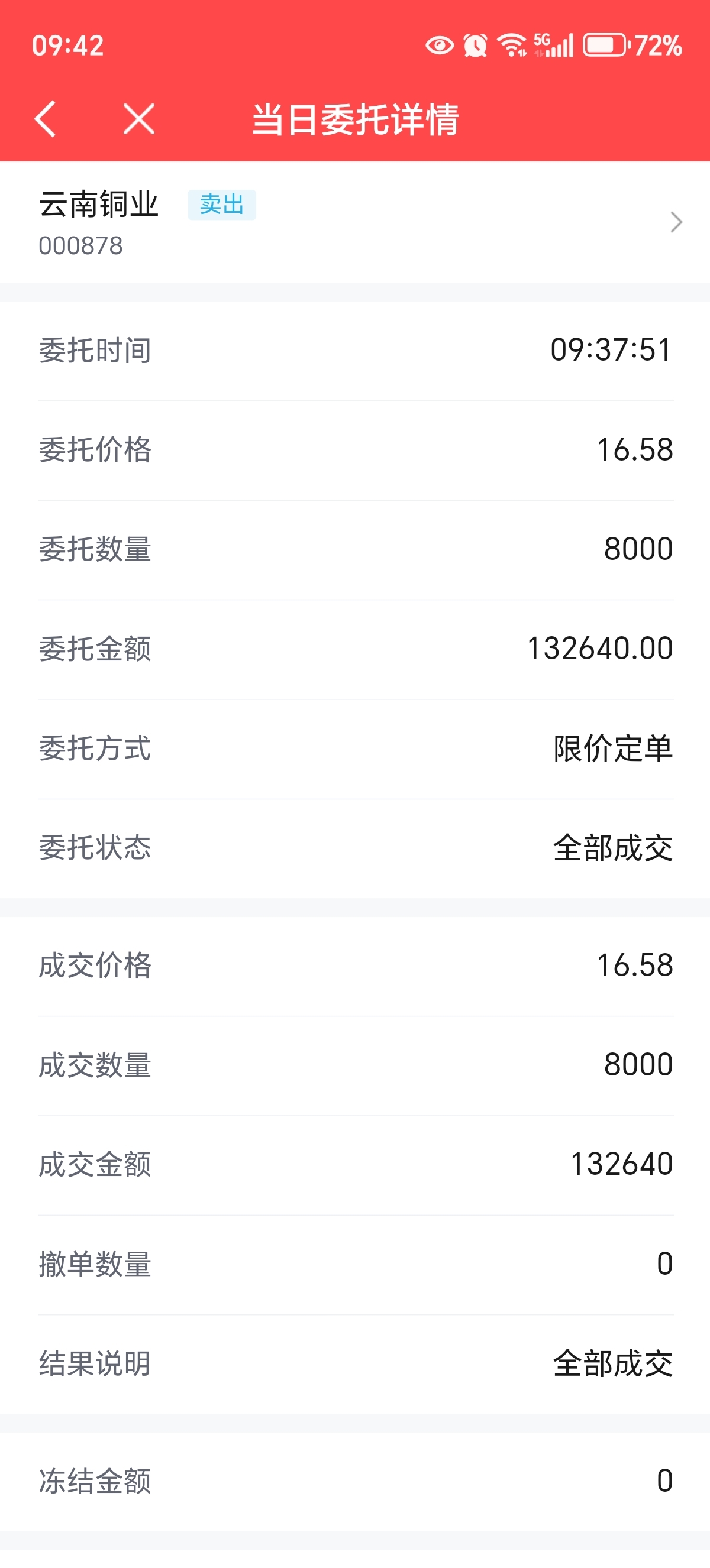Tap the eye comfort status icon

(x=439, y=46)
